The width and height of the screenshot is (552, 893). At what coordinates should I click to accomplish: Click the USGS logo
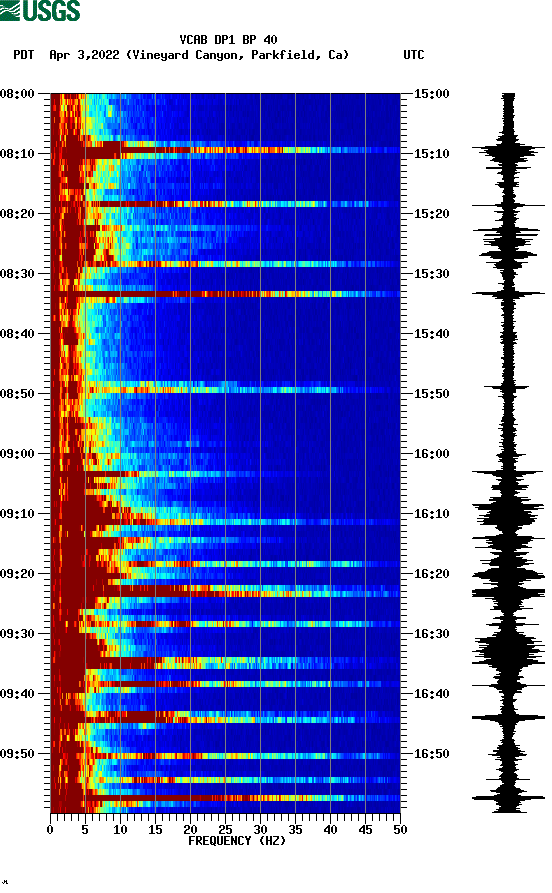coord(40,10)
